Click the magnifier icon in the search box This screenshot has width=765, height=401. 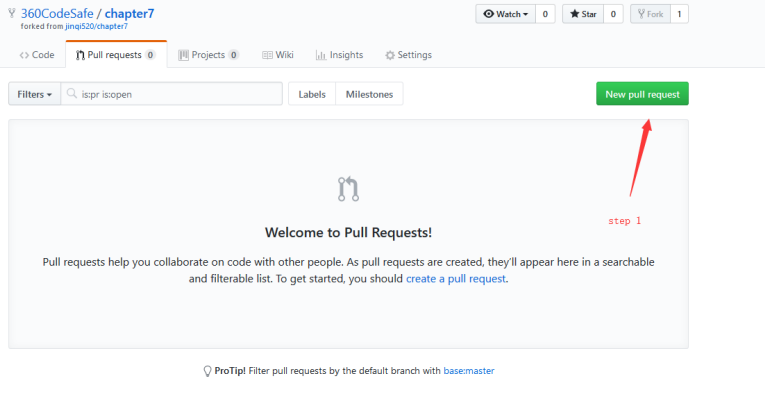point(72,94)
